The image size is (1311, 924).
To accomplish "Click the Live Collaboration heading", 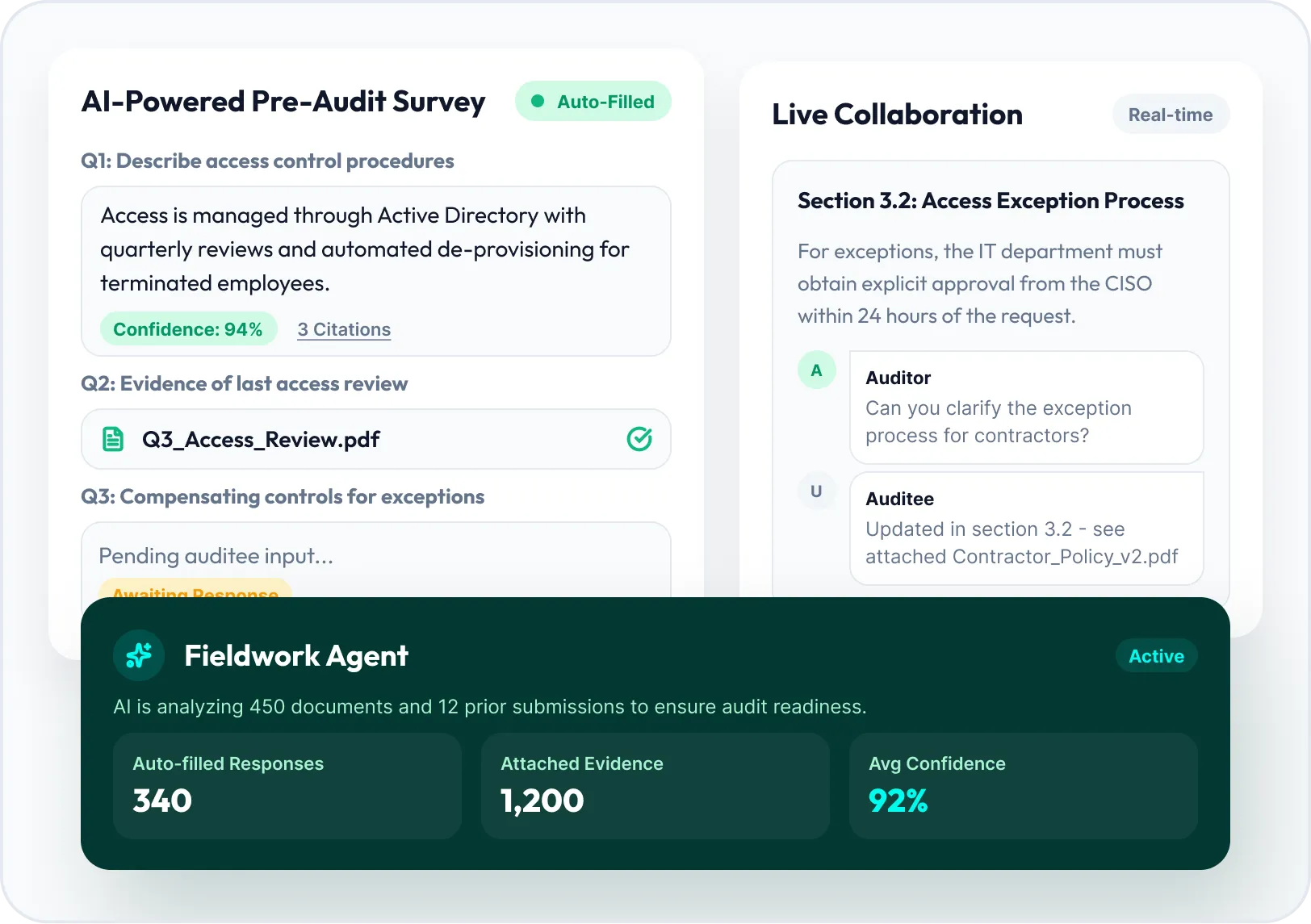I will tap(897, 115).
